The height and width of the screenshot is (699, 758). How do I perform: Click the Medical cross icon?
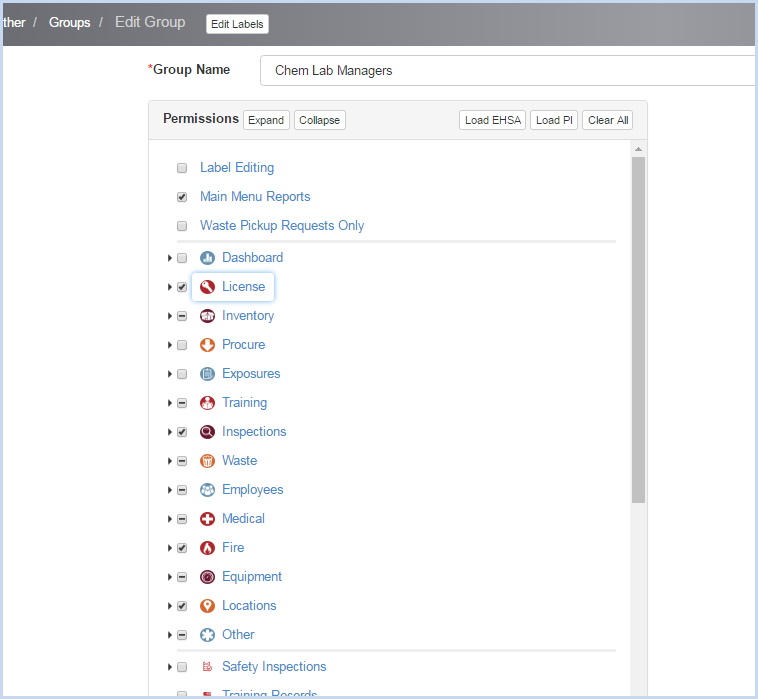(x=207, y=519)
